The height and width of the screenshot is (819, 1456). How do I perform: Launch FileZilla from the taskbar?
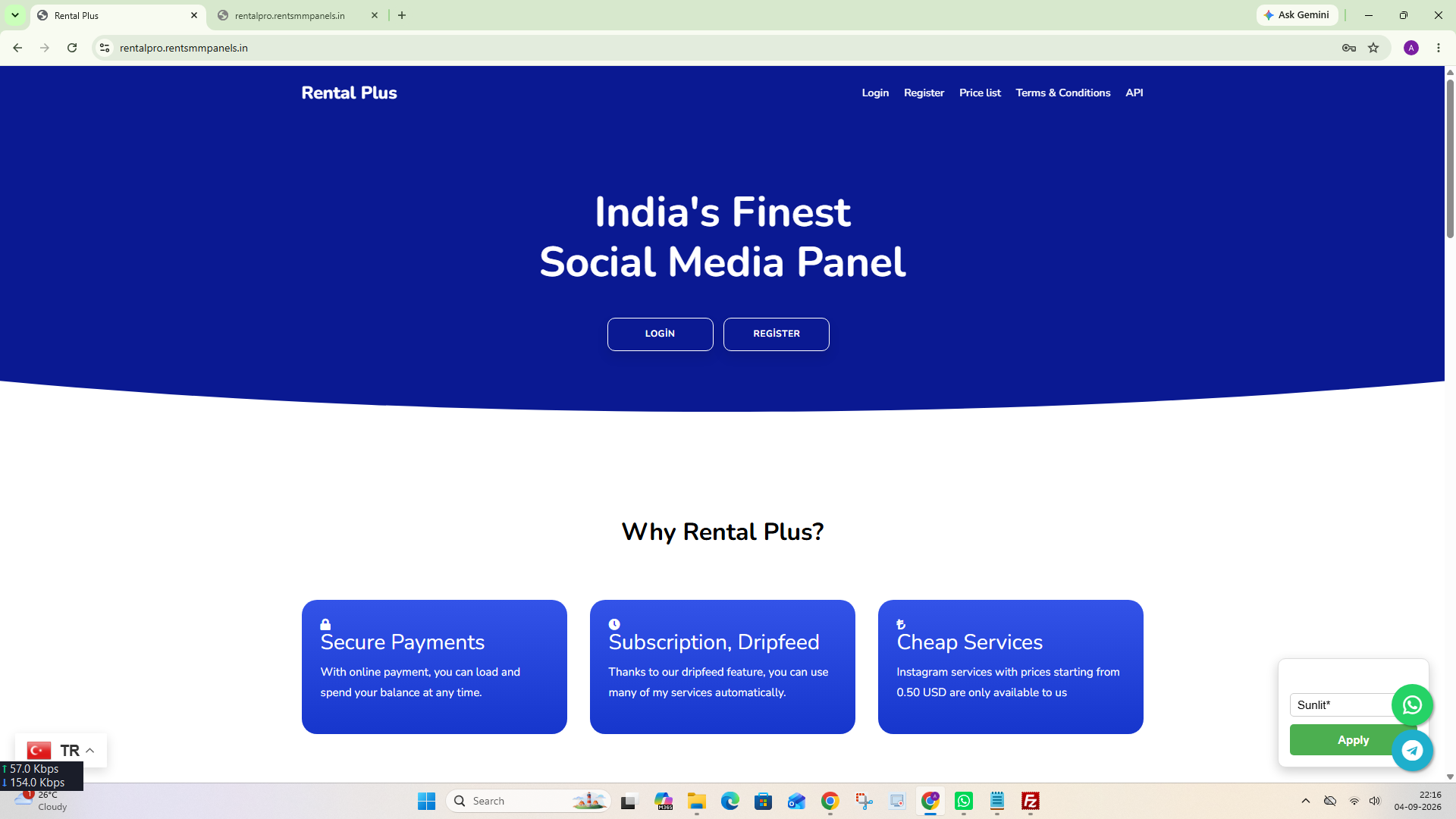pos(1031,801)
